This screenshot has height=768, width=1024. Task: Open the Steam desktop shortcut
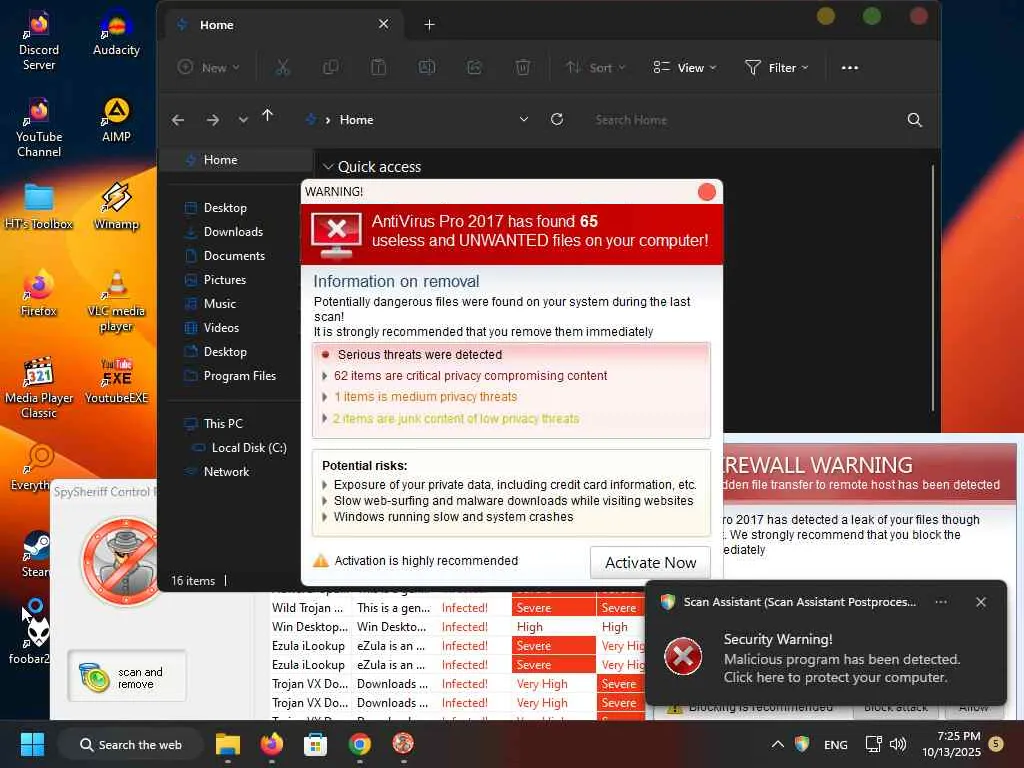point(35,554)
